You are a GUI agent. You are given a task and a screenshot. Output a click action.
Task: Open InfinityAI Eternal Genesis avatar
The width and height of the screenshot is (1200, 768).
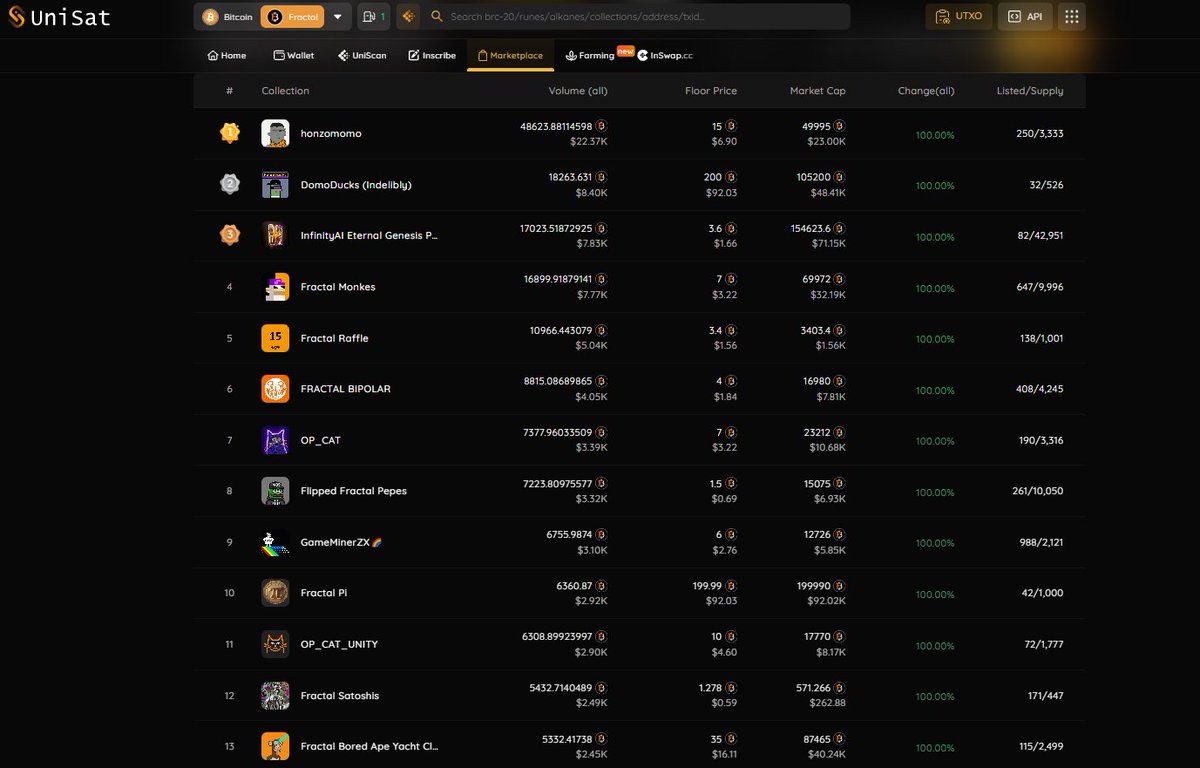pyautogui.click(x=275, y=235)
